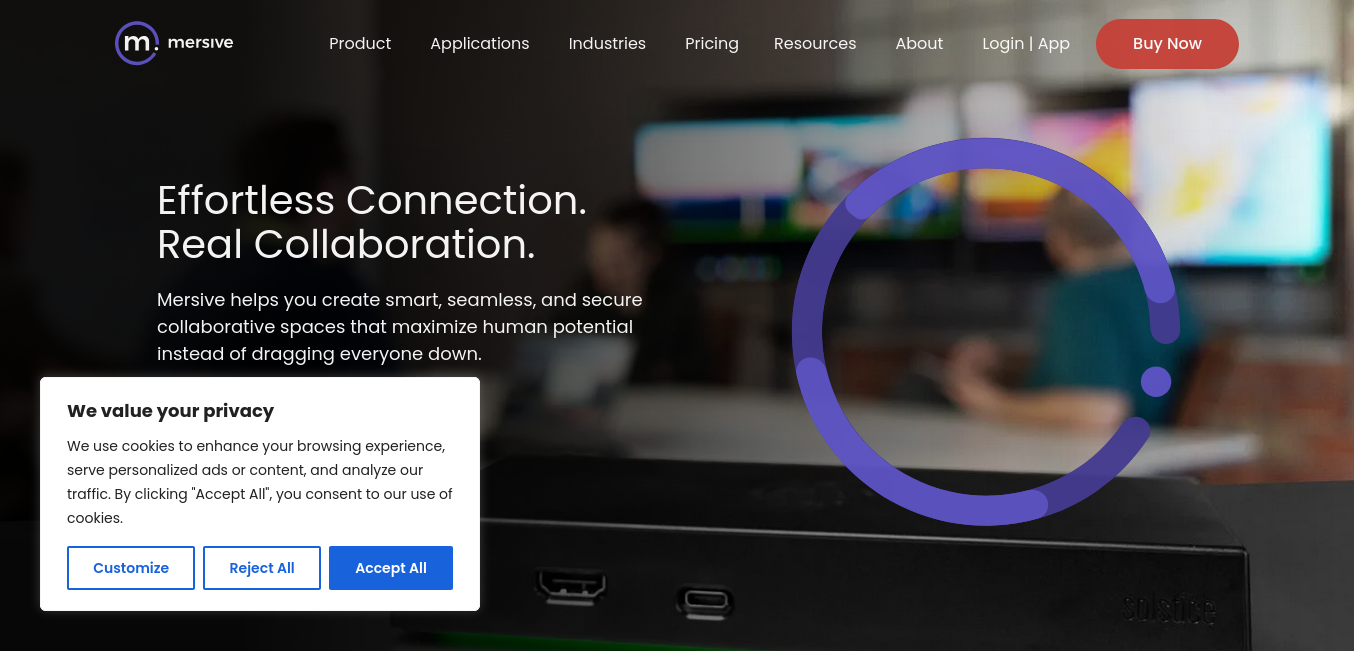Image resolution: width=1366 pixels, height=651 pixels.
Task: Click the HDMI port on the device
Action: tap(571, 585)
